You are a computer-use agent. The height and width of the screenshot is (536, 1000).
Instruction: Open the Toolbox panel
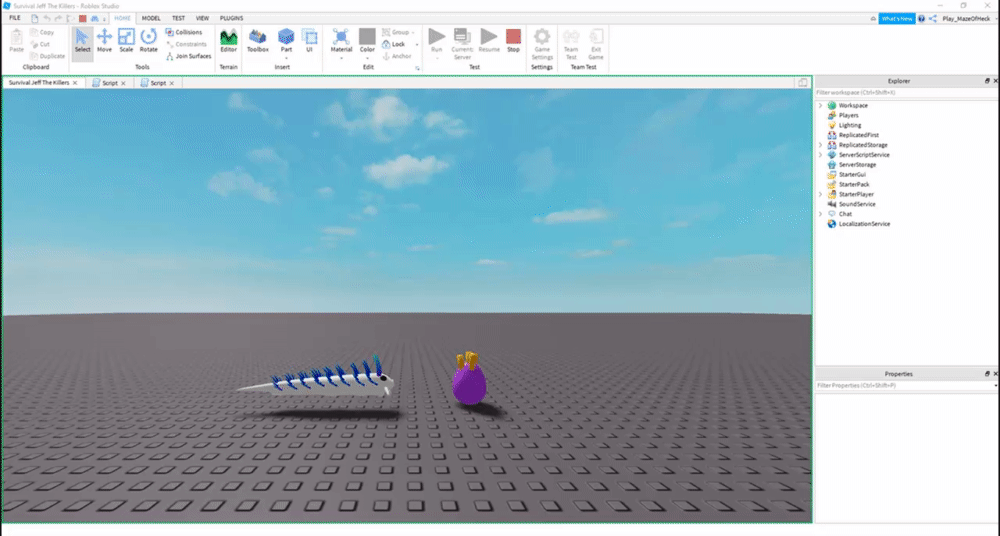tap(258, 41)
